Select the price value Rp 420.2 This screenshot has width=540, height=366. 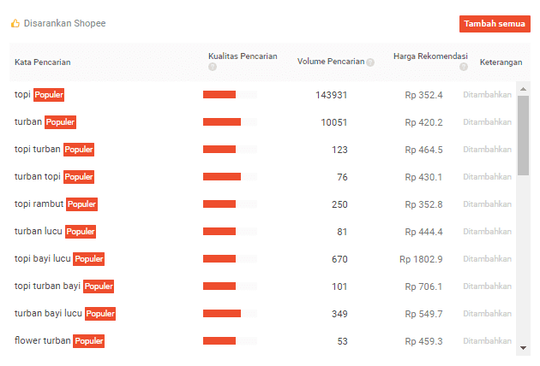[424, 123]
